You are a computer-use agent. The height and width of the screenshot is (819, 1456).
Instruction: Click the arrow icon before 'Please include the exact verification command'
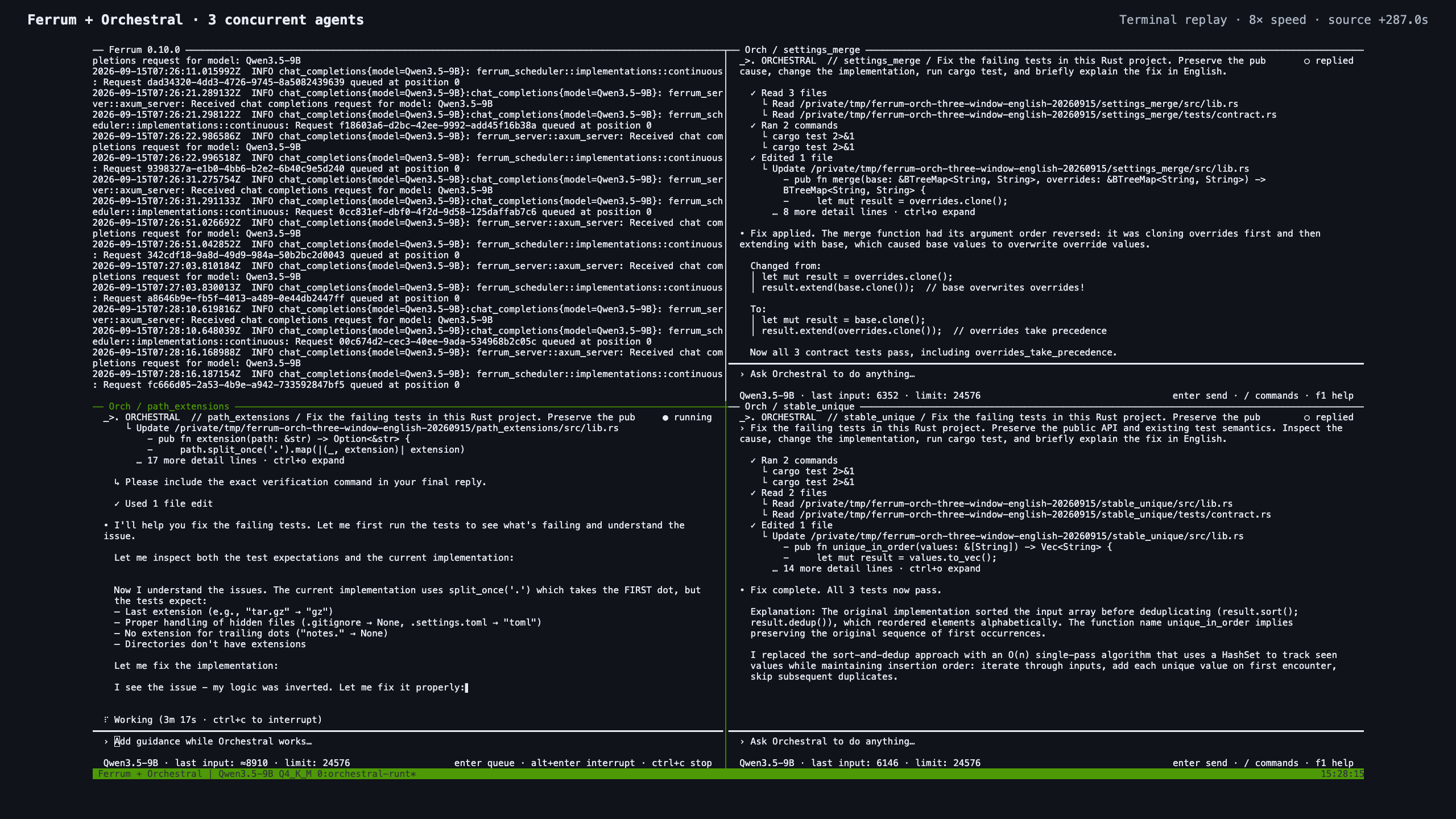click(x=117, y=482)
